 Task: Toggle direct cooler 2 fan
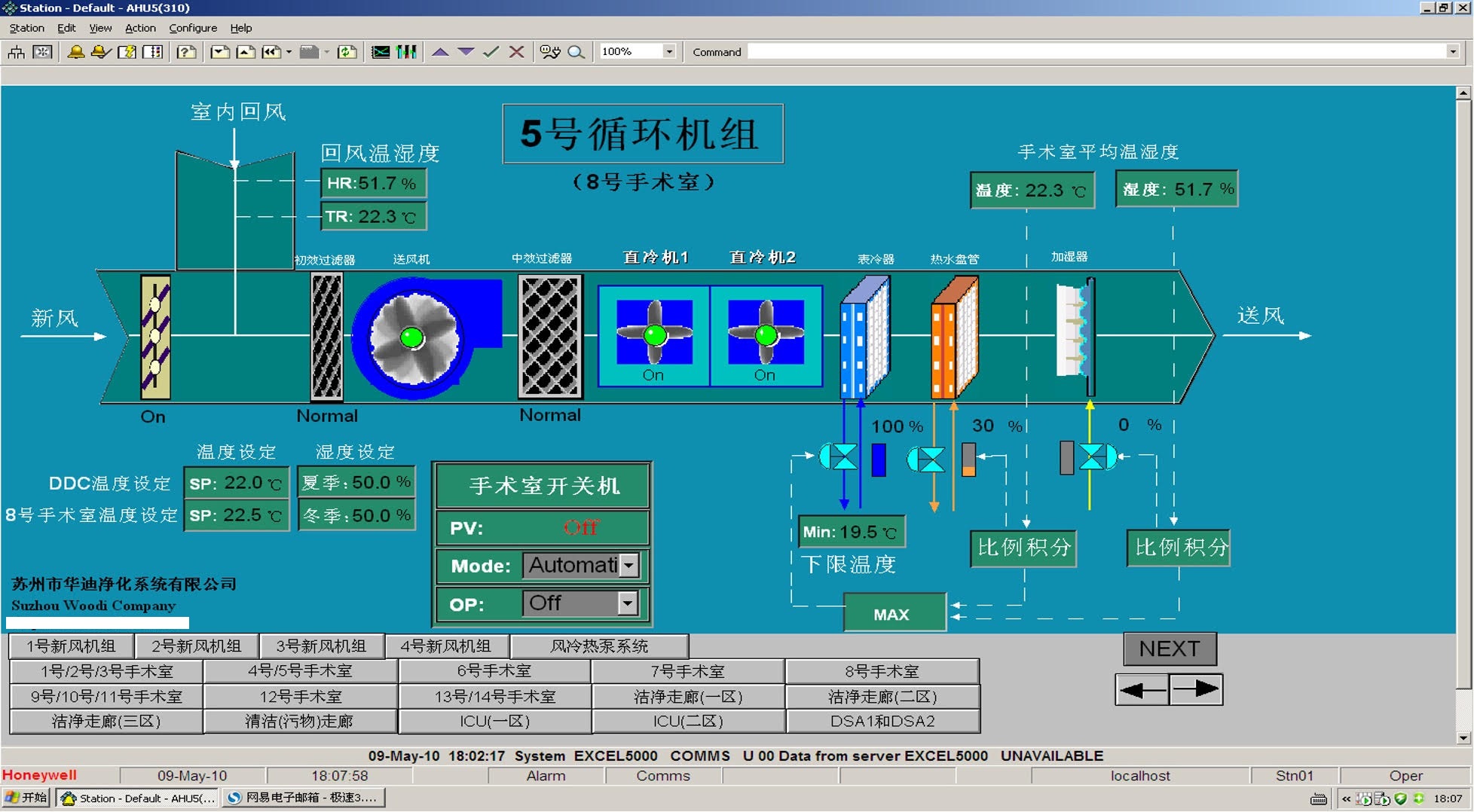click(x=766, y=334)
